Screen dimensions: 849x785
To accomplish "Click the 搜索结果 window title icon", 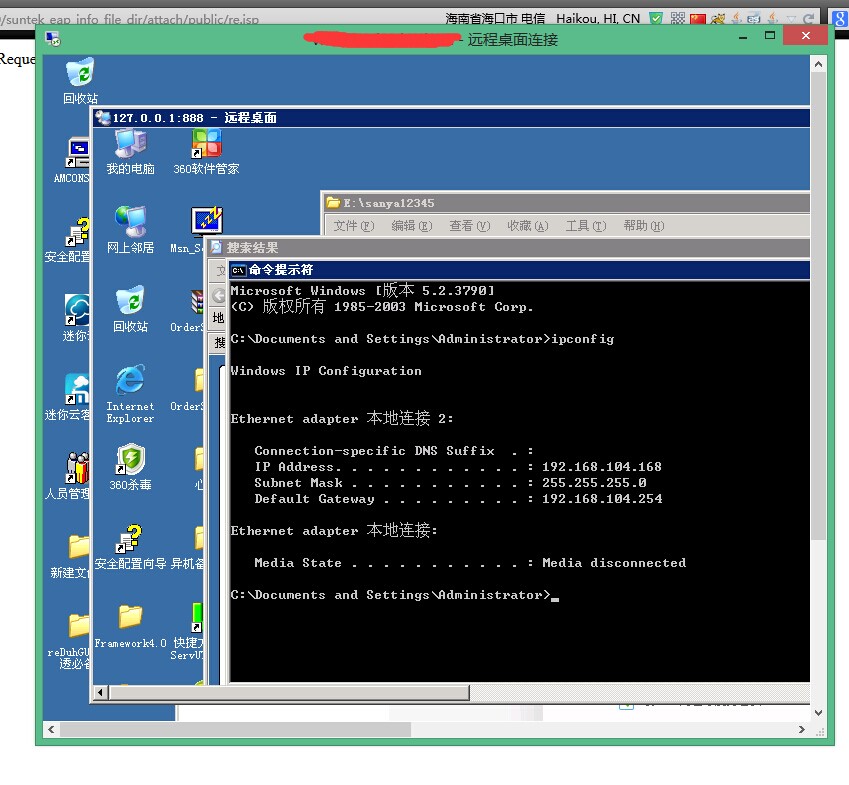I will tap(216, 247).
